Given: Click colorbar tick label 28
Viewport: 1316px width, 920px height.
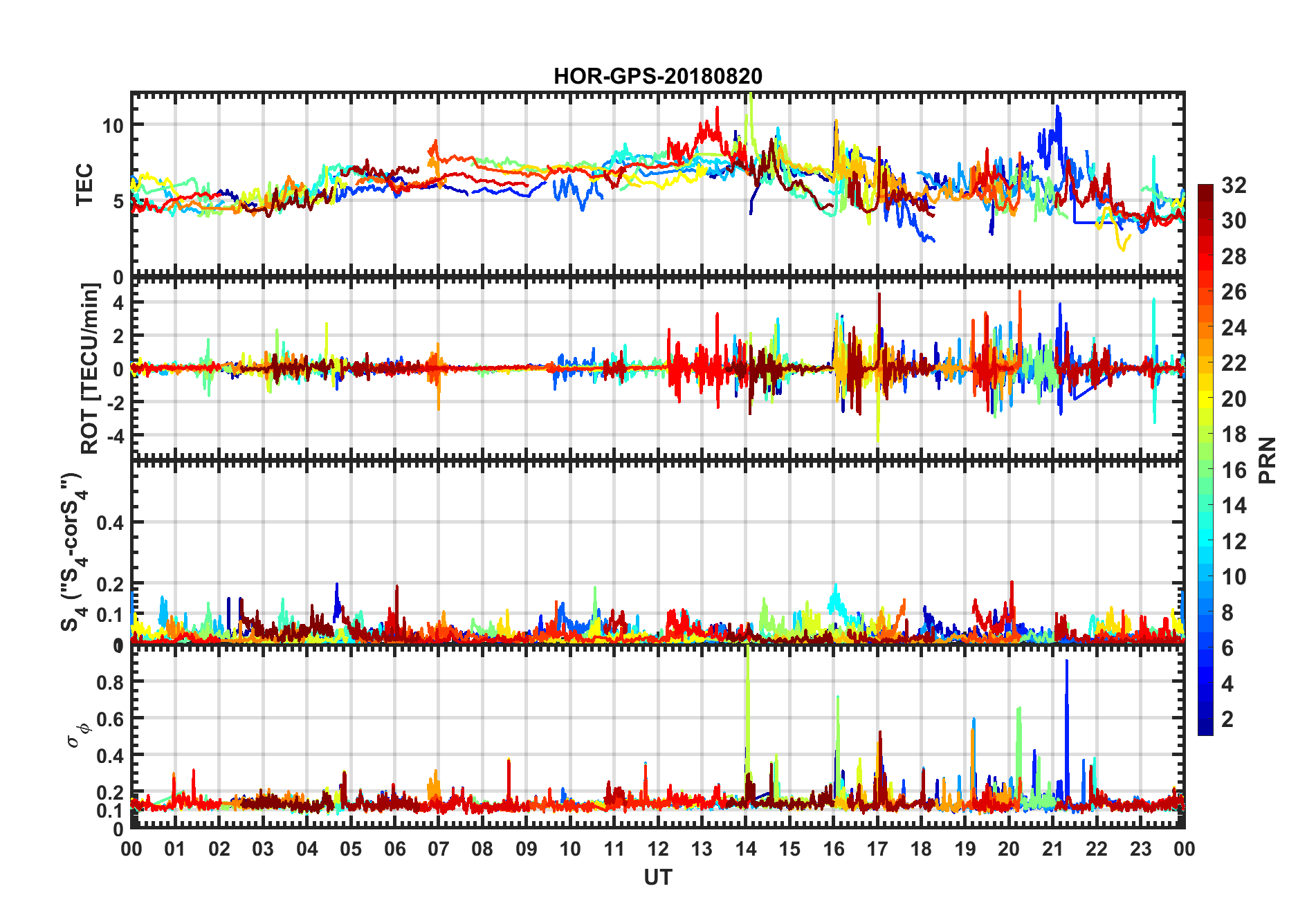Looking at the screenshot, I should tap(1234, 256).
